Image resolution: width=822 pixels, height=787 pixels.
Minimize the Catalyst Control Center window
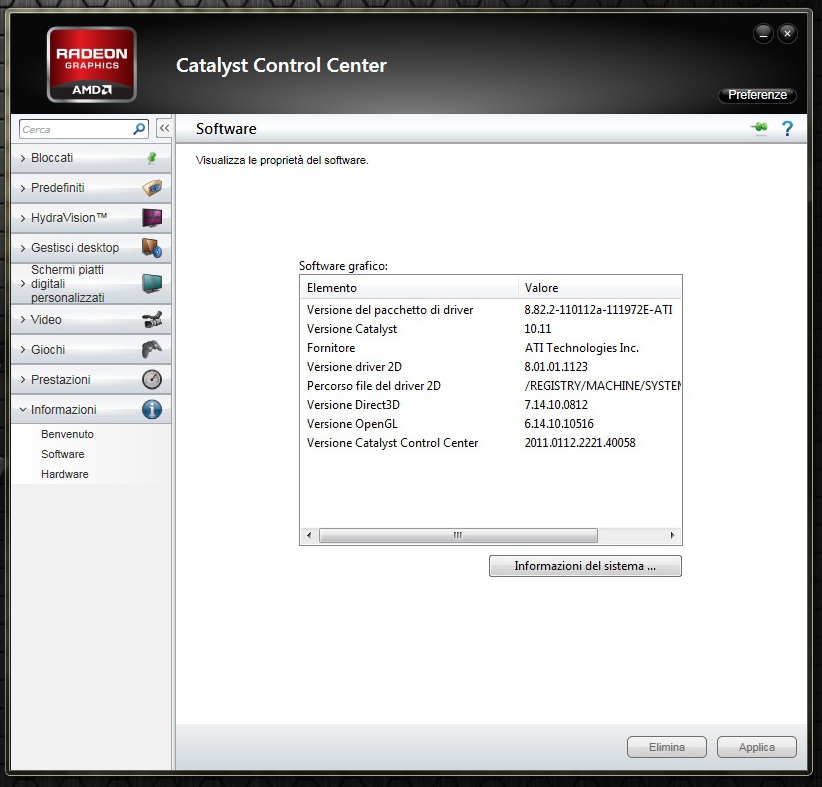coord(763,34)
